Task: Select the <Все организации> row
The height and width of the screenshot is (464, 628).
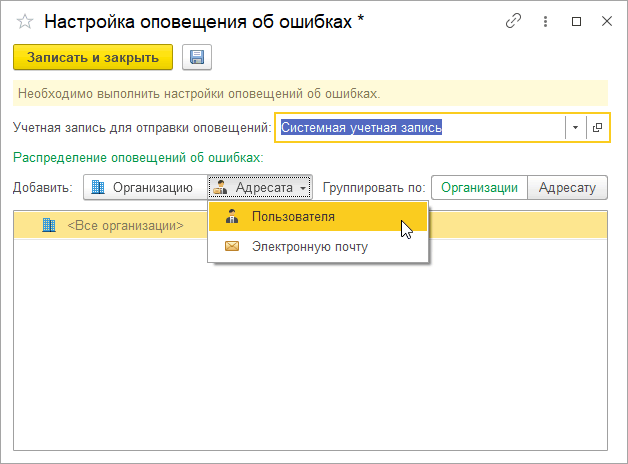Action: click(x=125, y=226)
